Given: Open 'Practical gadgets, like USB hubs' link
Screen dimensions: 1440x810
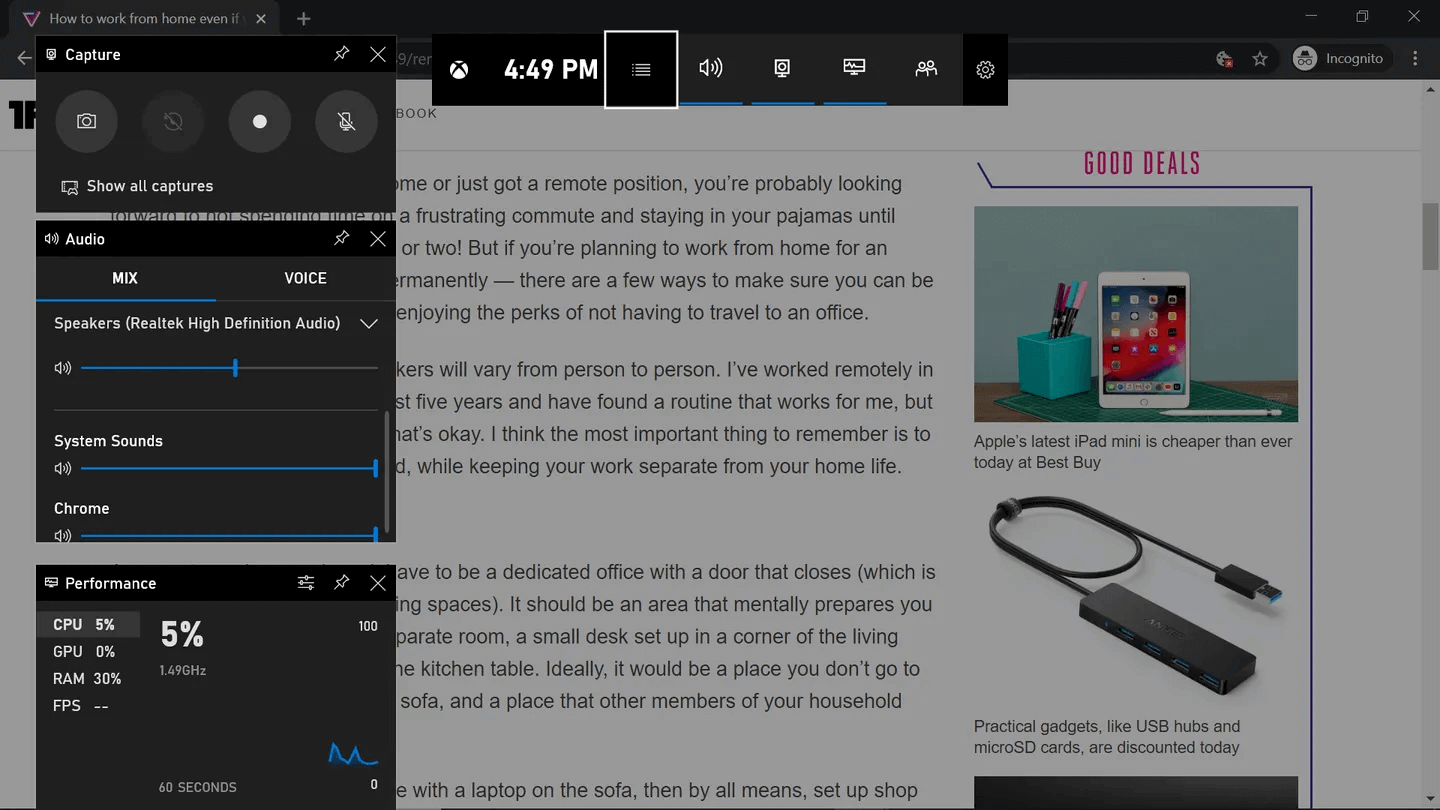Looking at the screenshot, I should 1107,737.
